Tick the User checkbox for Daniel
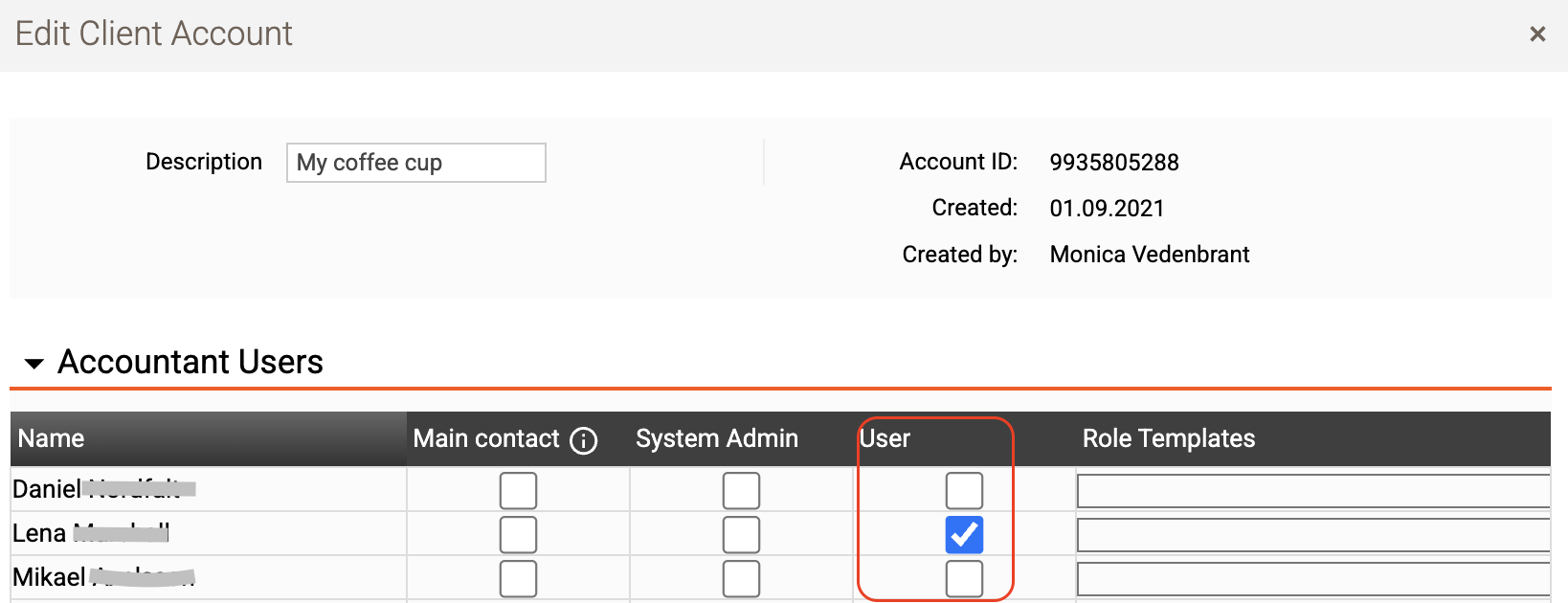Image resolution: width=1568 pixels, height=603 pixels. pyautogui.click(x=964, y=491)
